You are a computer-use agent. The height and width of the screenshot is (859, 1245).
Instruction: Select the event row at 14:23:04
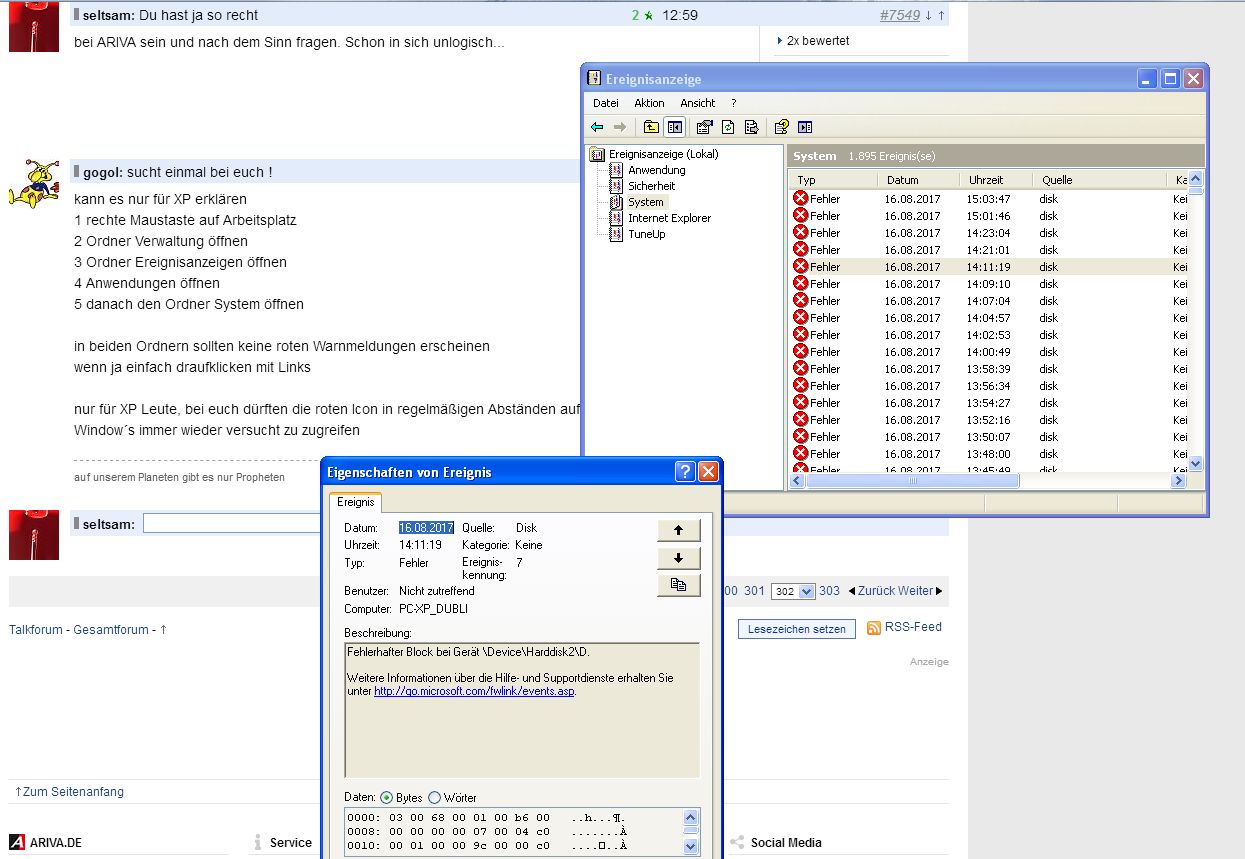coord(988,233)
